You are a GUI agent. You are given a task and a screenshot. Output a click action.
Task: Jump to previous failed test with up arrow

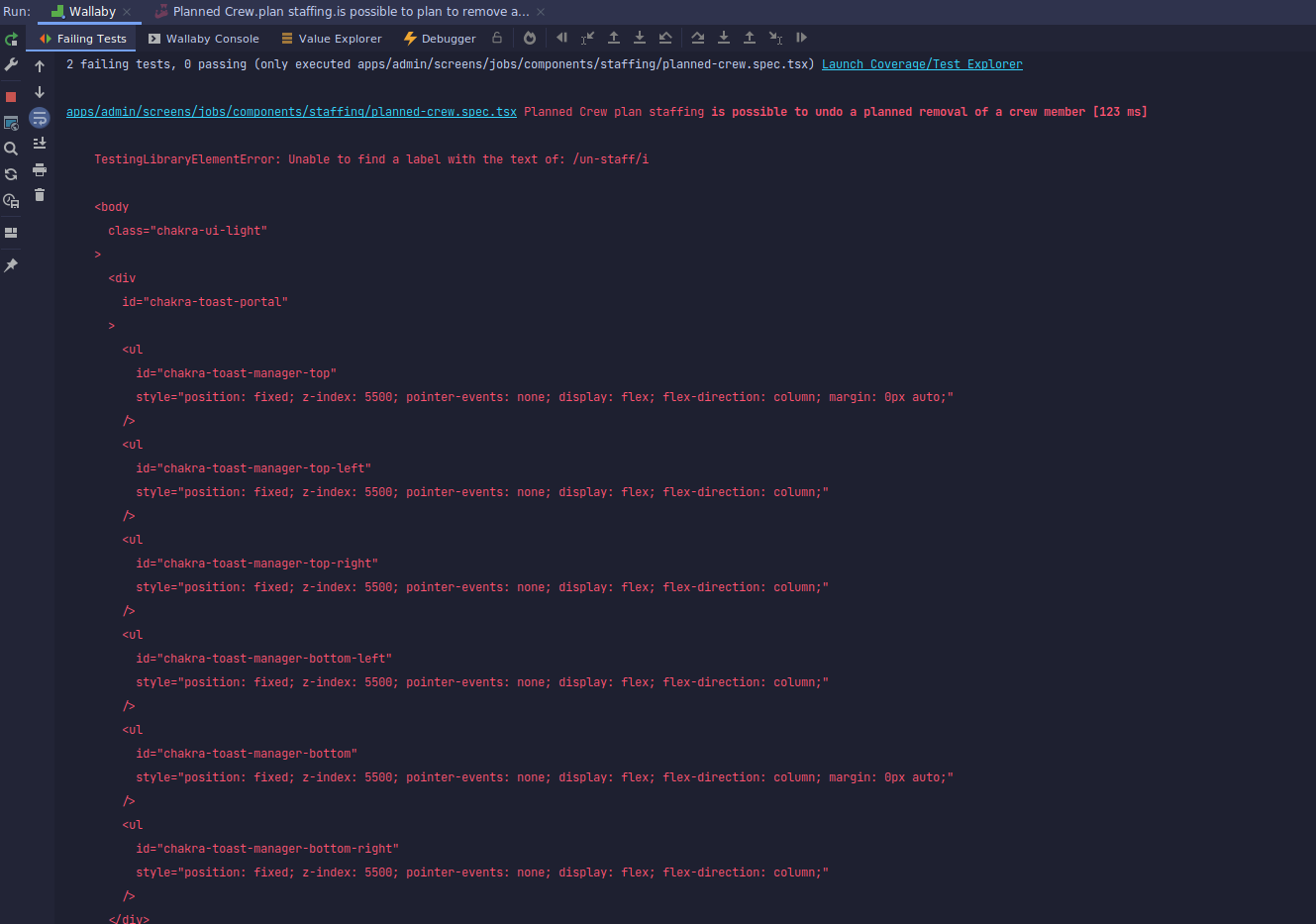pos(40,65)
